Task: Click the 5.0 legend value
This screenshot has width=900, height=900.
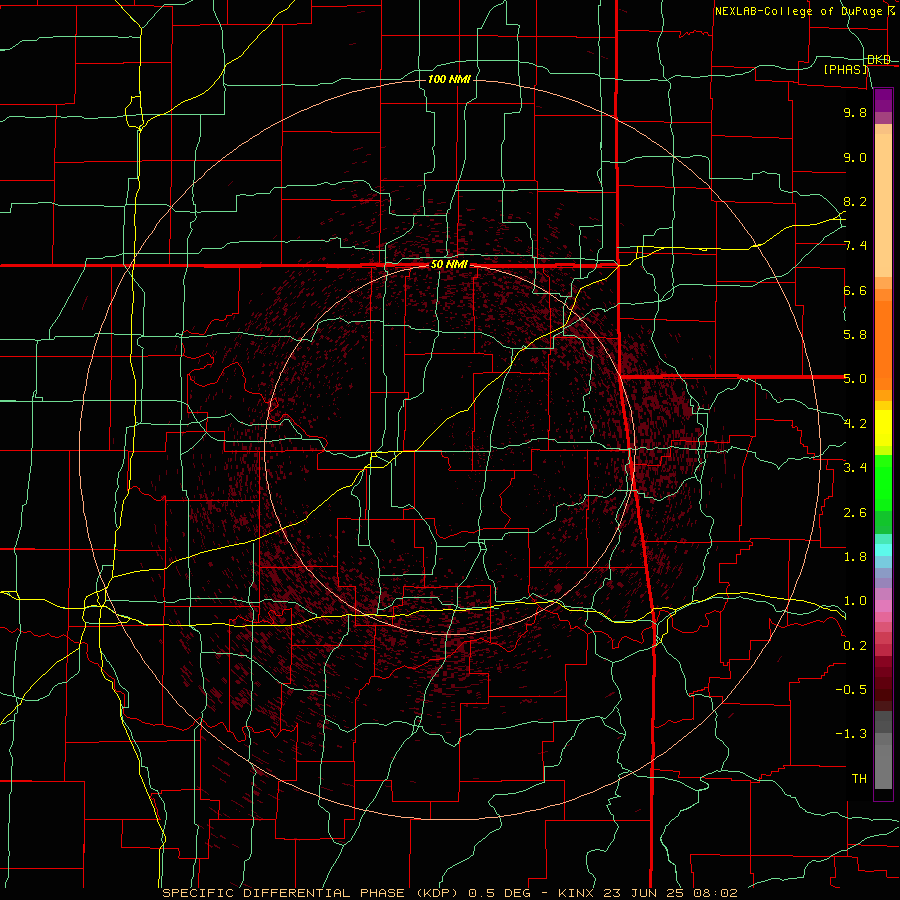Action: pos(855,379)
